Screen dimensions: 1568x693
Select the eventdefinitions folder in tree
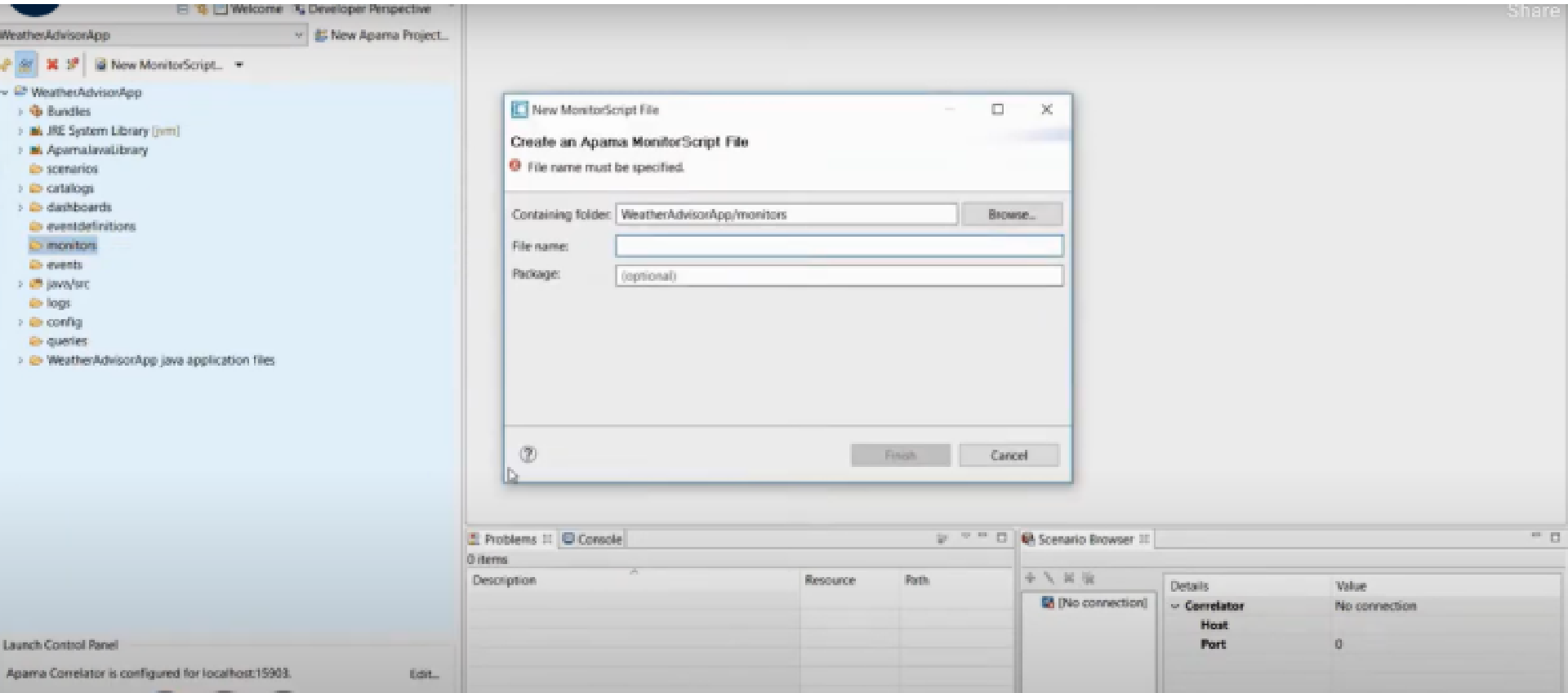[x=91, y=226]
